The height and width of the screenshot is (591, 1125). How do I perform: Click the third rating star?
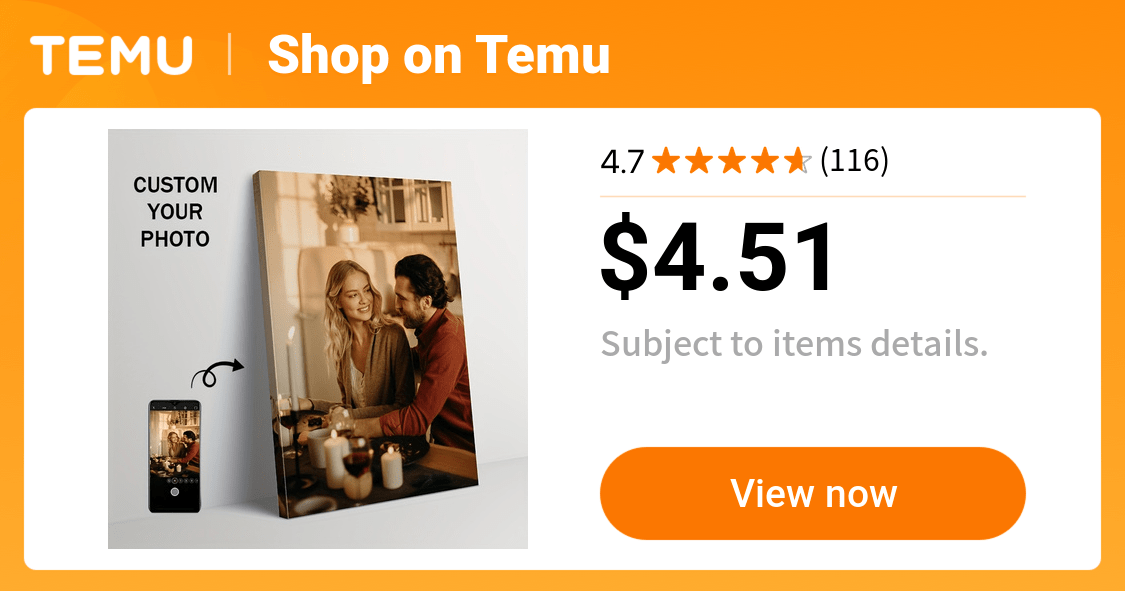[x=731, y=161]
